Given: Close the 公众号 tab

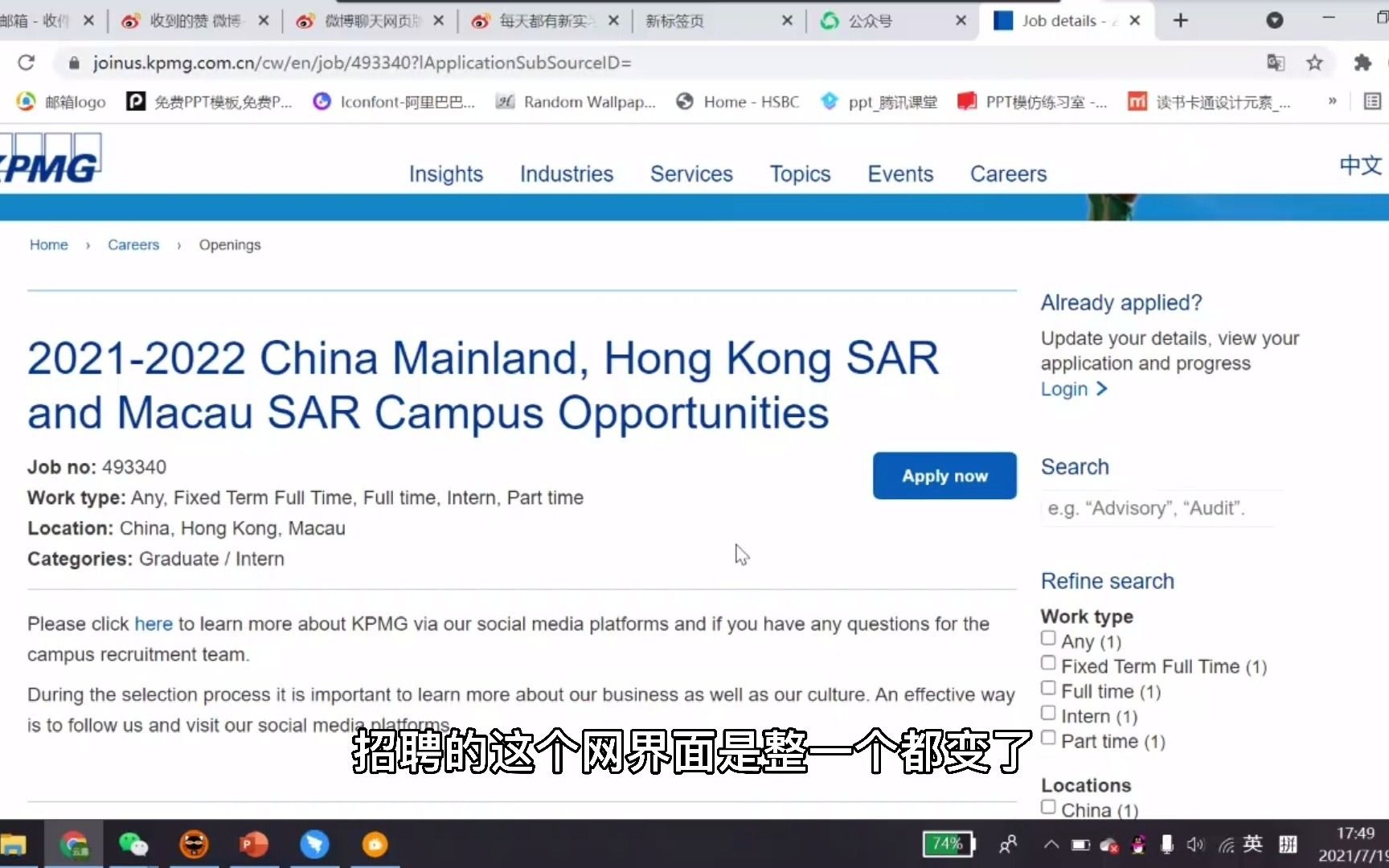Looking at the screenshot, I should click(961, 21).
